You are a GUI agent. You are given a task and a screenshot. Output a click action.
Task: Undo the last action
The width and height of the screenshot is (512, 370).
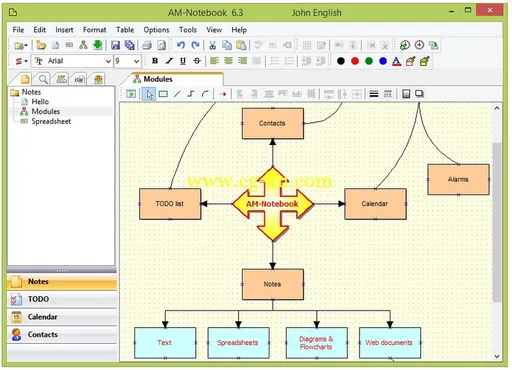pos(181,45)
